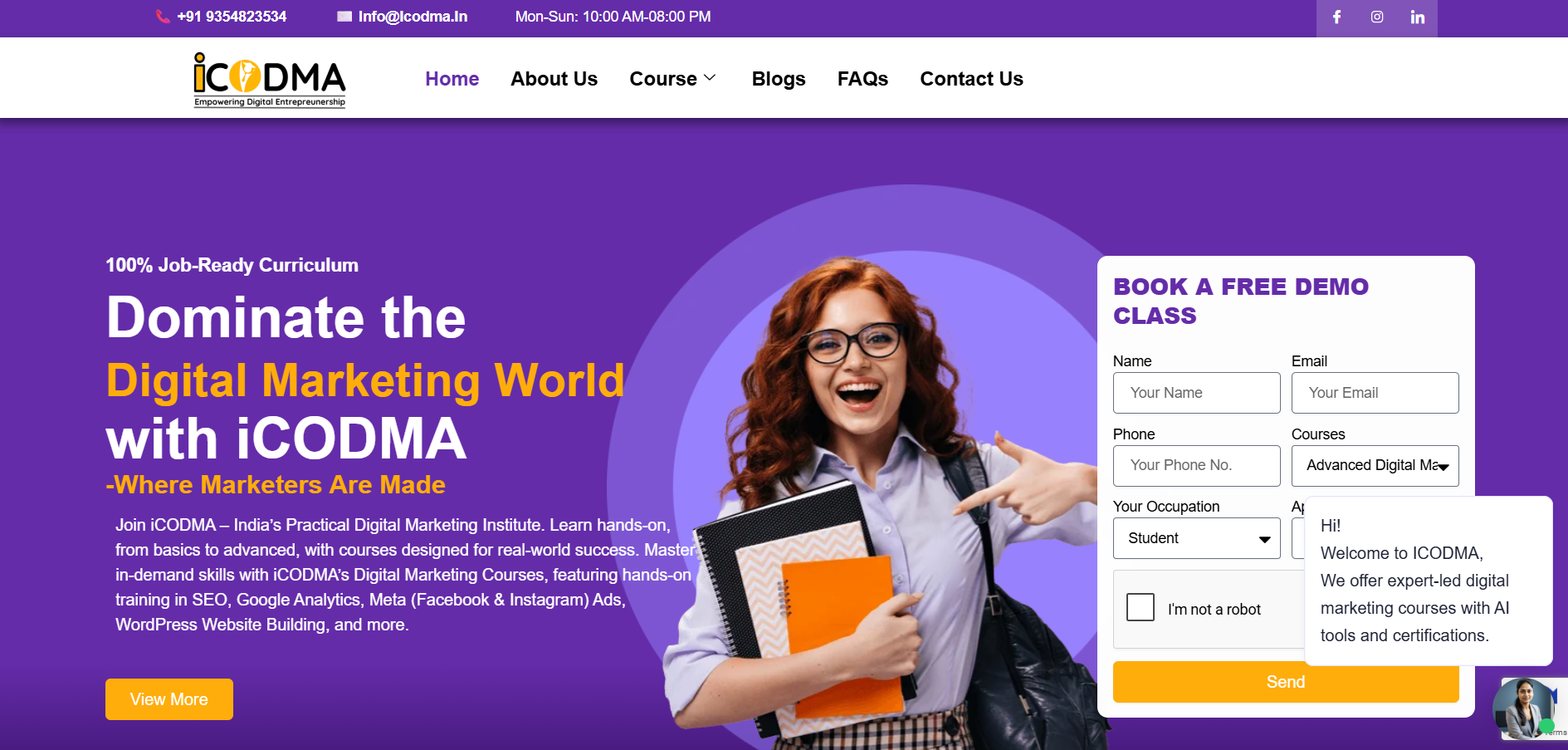The height and width of the screenshot is (750, 1568).
Task: Focus the Your Email input field
Action: coord(1375,393)
